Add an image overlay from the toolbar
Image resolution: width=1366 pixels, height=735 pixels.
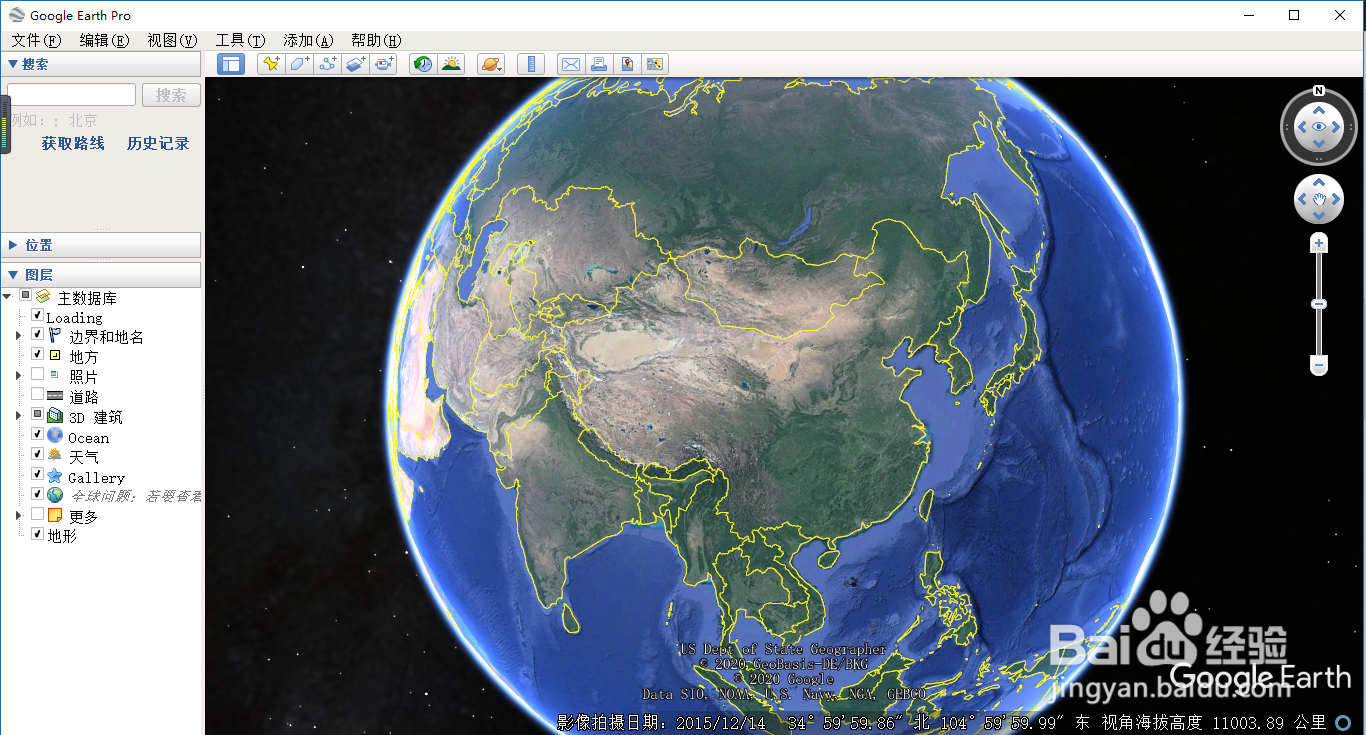pyautogui.click(x=356, y=64)
